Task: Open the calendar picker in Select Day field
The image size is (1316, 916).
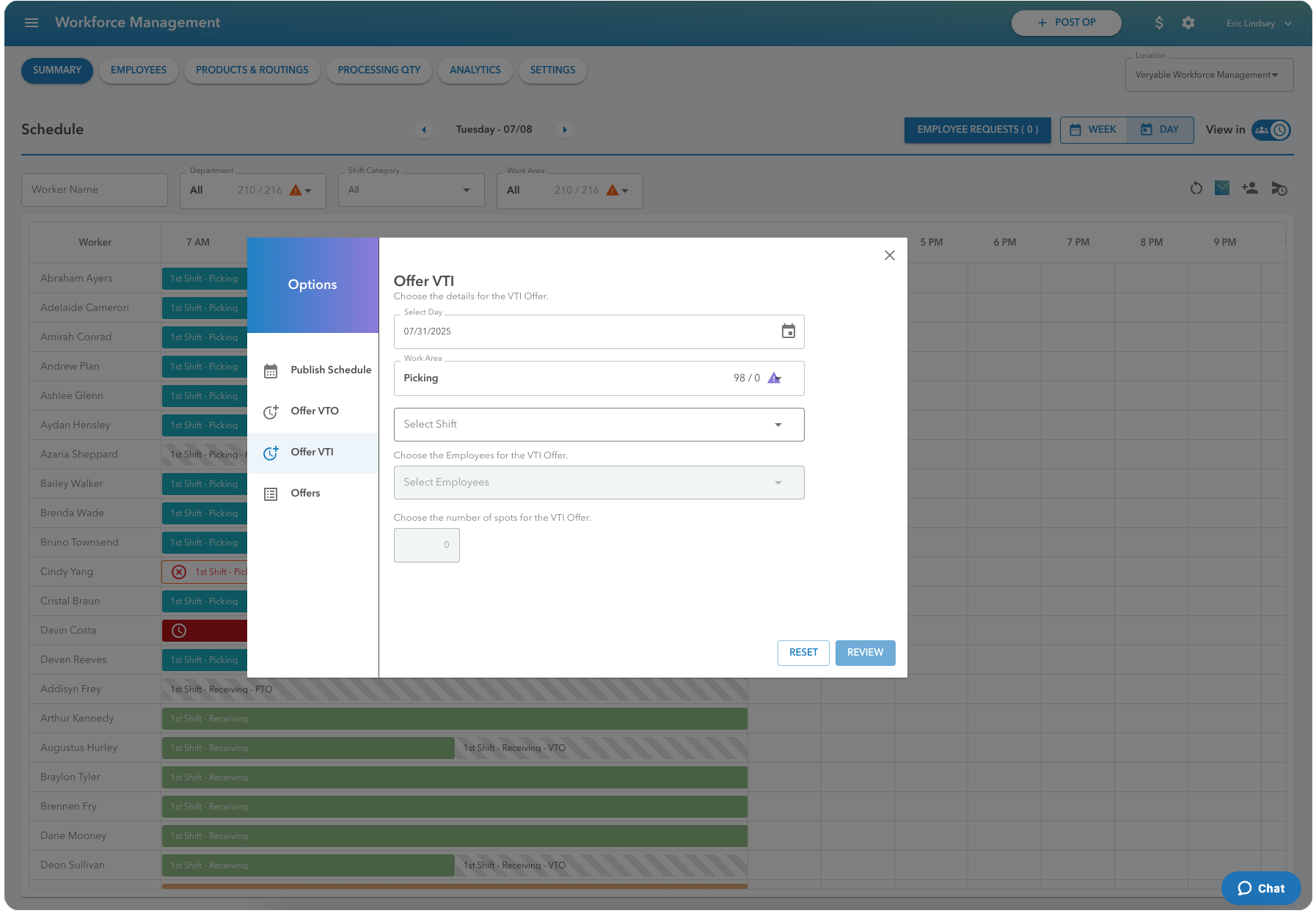Action: pos(789,331)
